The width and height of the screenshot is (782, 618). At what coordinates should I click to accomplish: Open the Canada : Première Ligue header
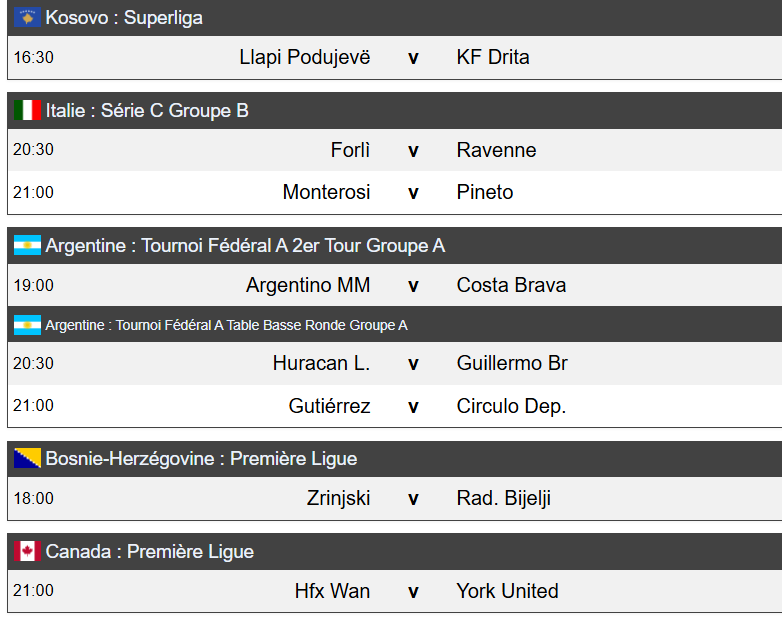pos(150,552)
